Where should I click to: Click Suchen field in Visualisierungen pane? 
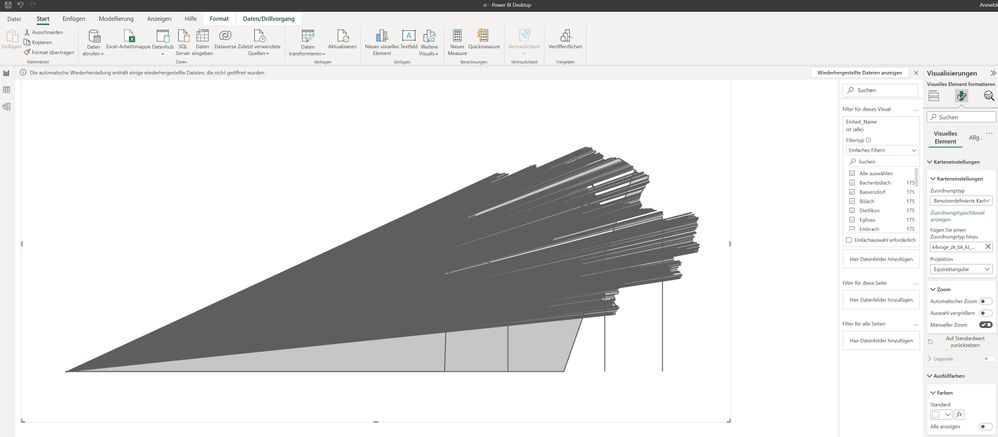point(961,117)
